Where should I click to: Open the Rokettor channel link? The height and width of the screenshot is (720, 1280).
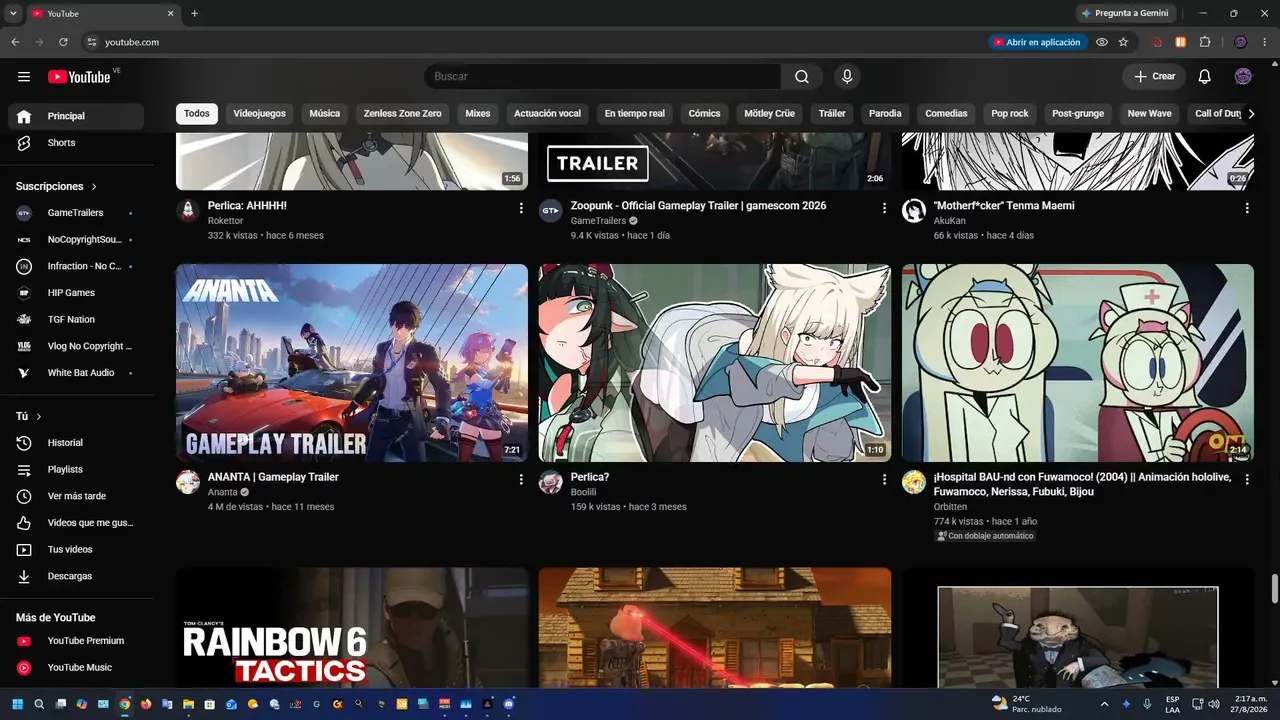(x=225, y=221)
